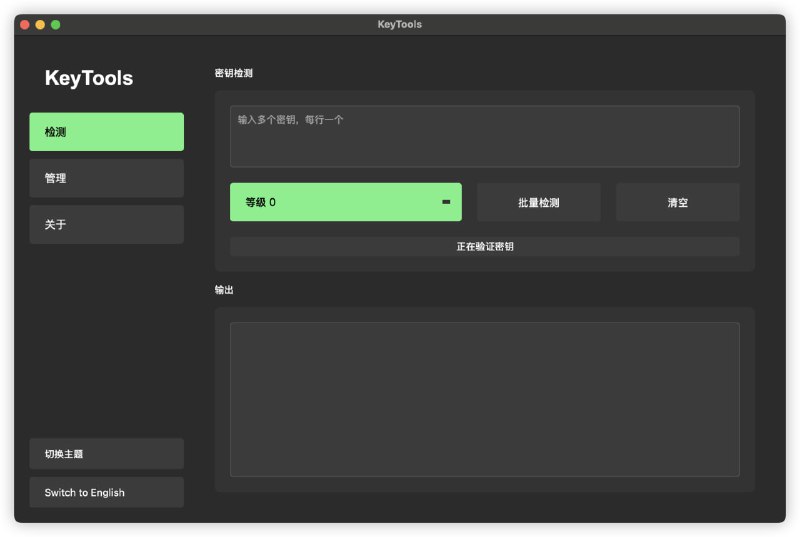
Task: Focus the multi-key input text area
Action: 485,137
